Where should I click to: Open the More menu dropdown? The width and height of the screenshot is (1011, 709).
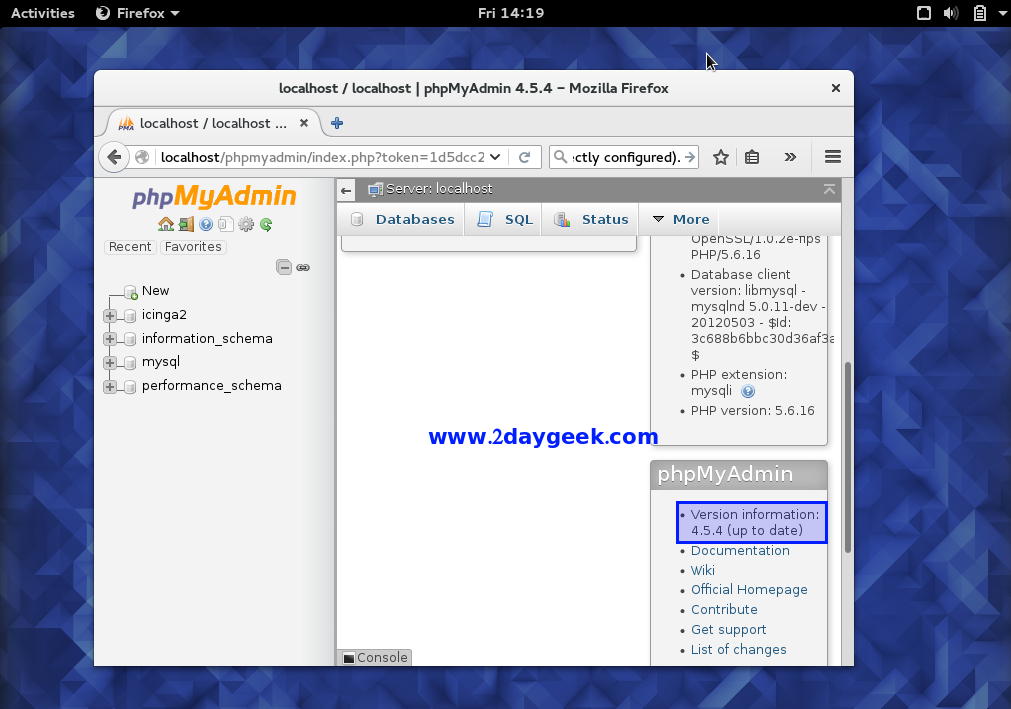click(681, 219)
